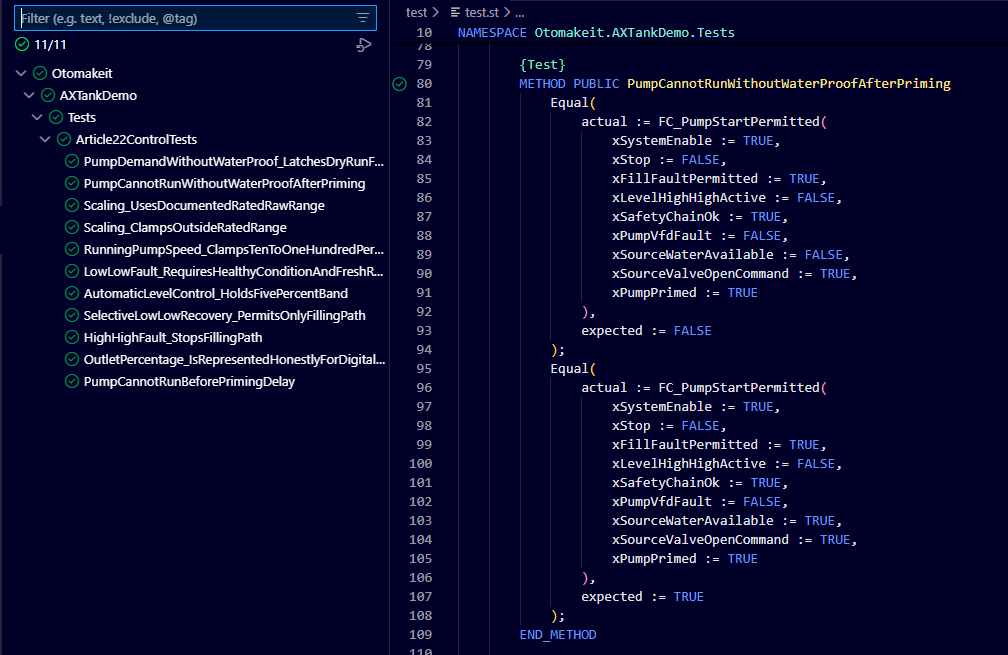Click pass icon of Scaling_ClampsOutsideRatedRange
The image size is (1008, 655).
(72, 227)
